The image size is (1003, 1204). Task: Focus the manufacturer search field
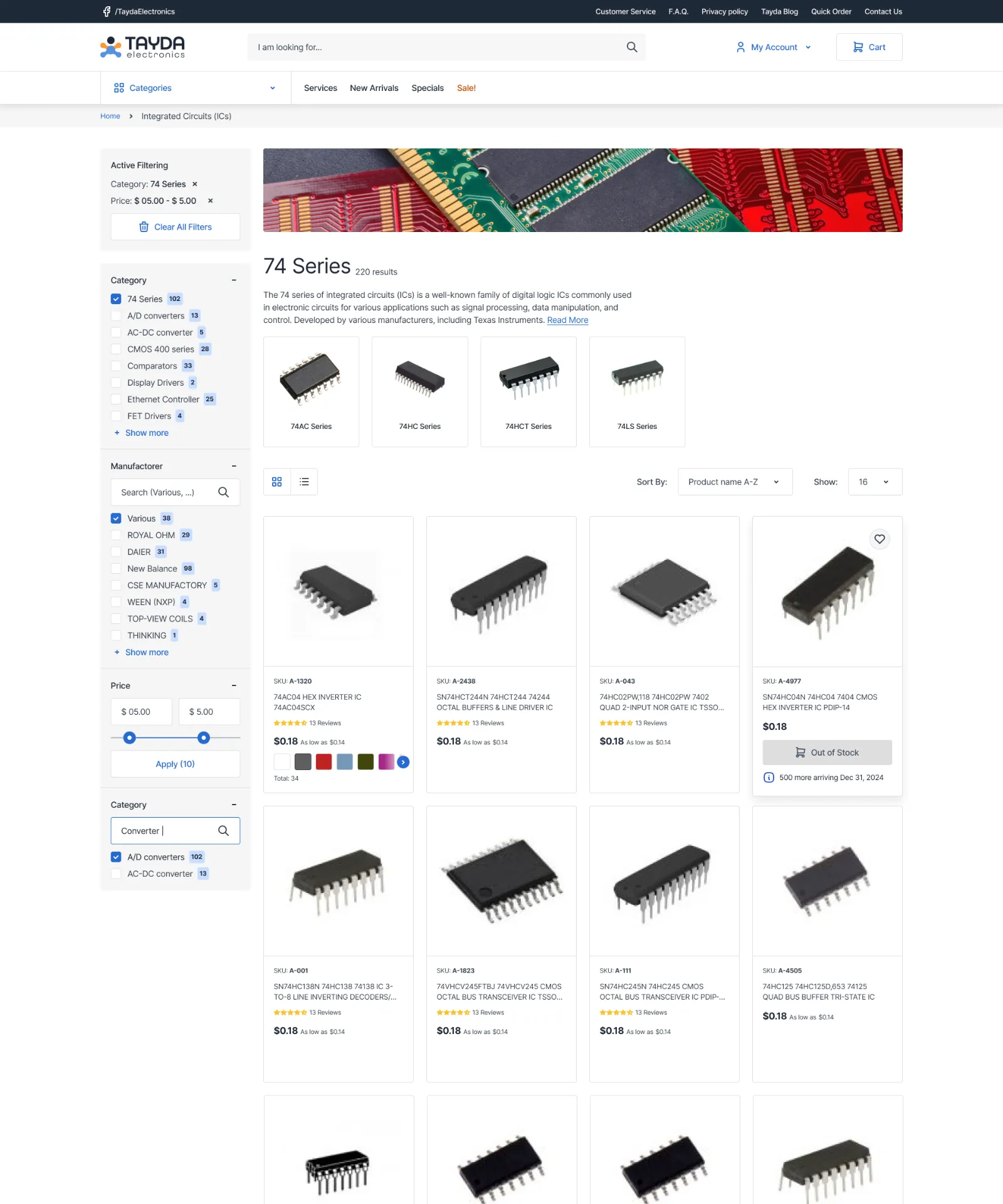176,492
